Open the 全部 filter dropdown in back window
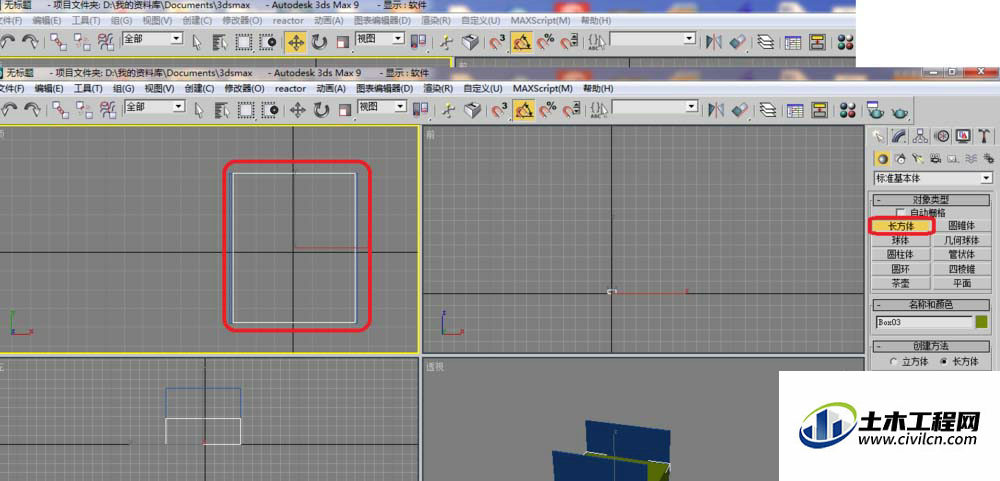Image resolution: width=1000 pixels, height=481 pixels. 152,39
